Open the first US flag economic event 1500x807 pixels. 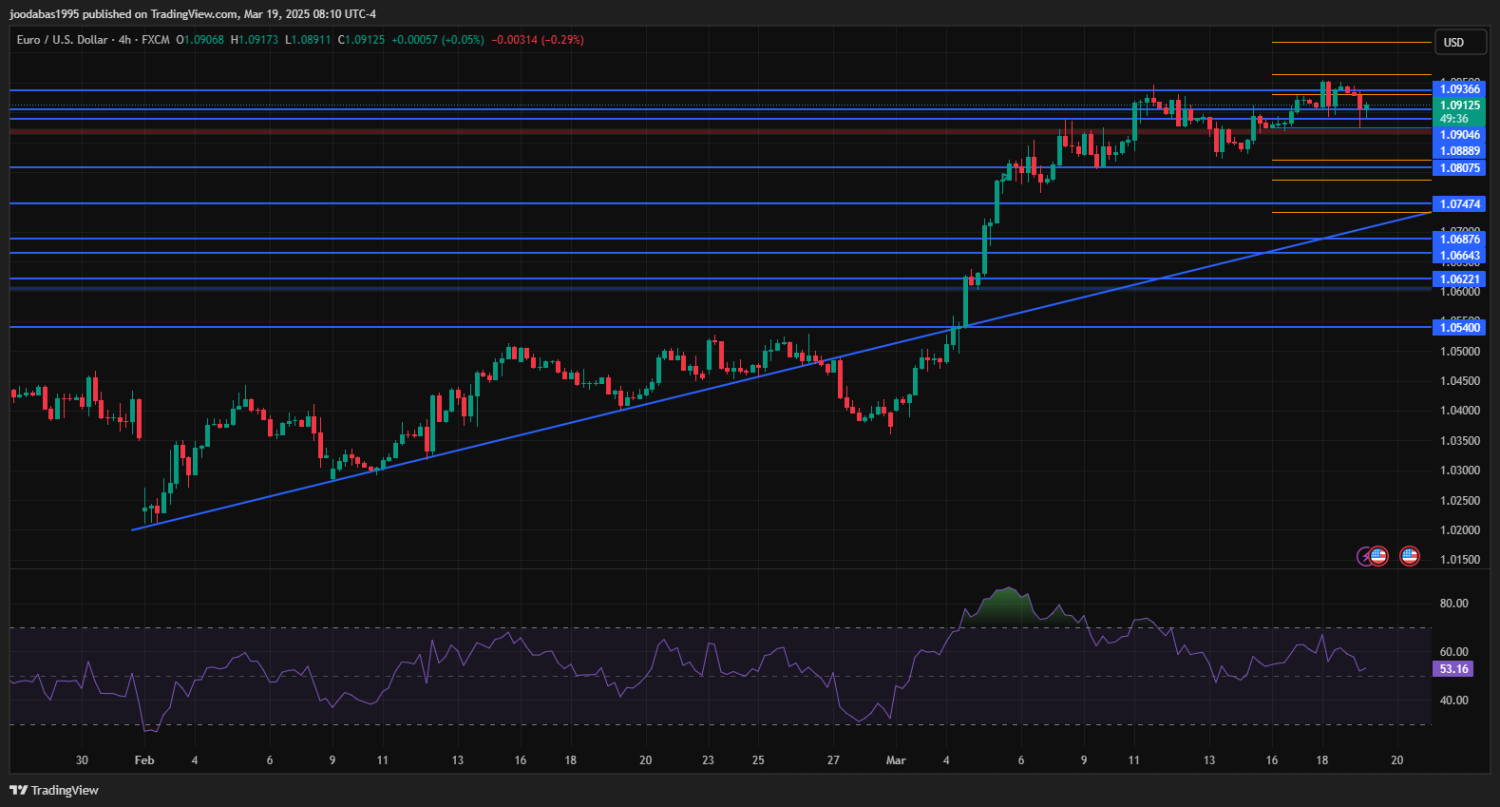pyautogui.click(x=1378, y=555)
